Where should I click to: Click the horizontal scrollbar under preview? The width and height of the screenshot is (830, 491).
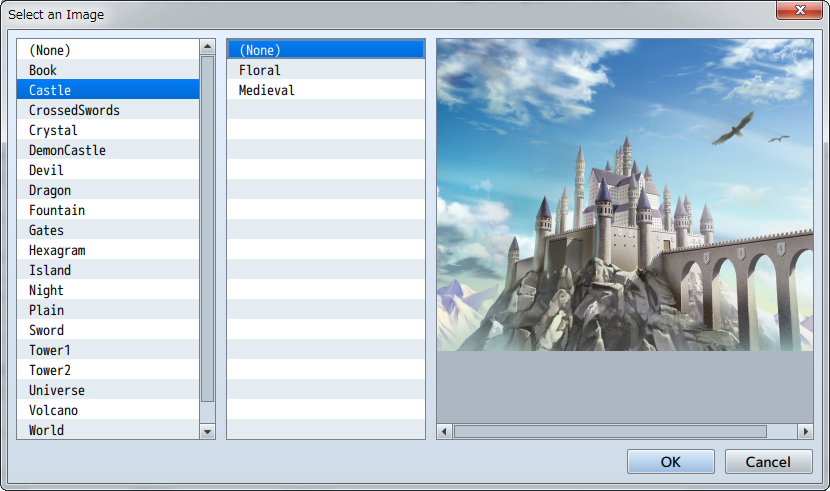click(x=610, y=431)
